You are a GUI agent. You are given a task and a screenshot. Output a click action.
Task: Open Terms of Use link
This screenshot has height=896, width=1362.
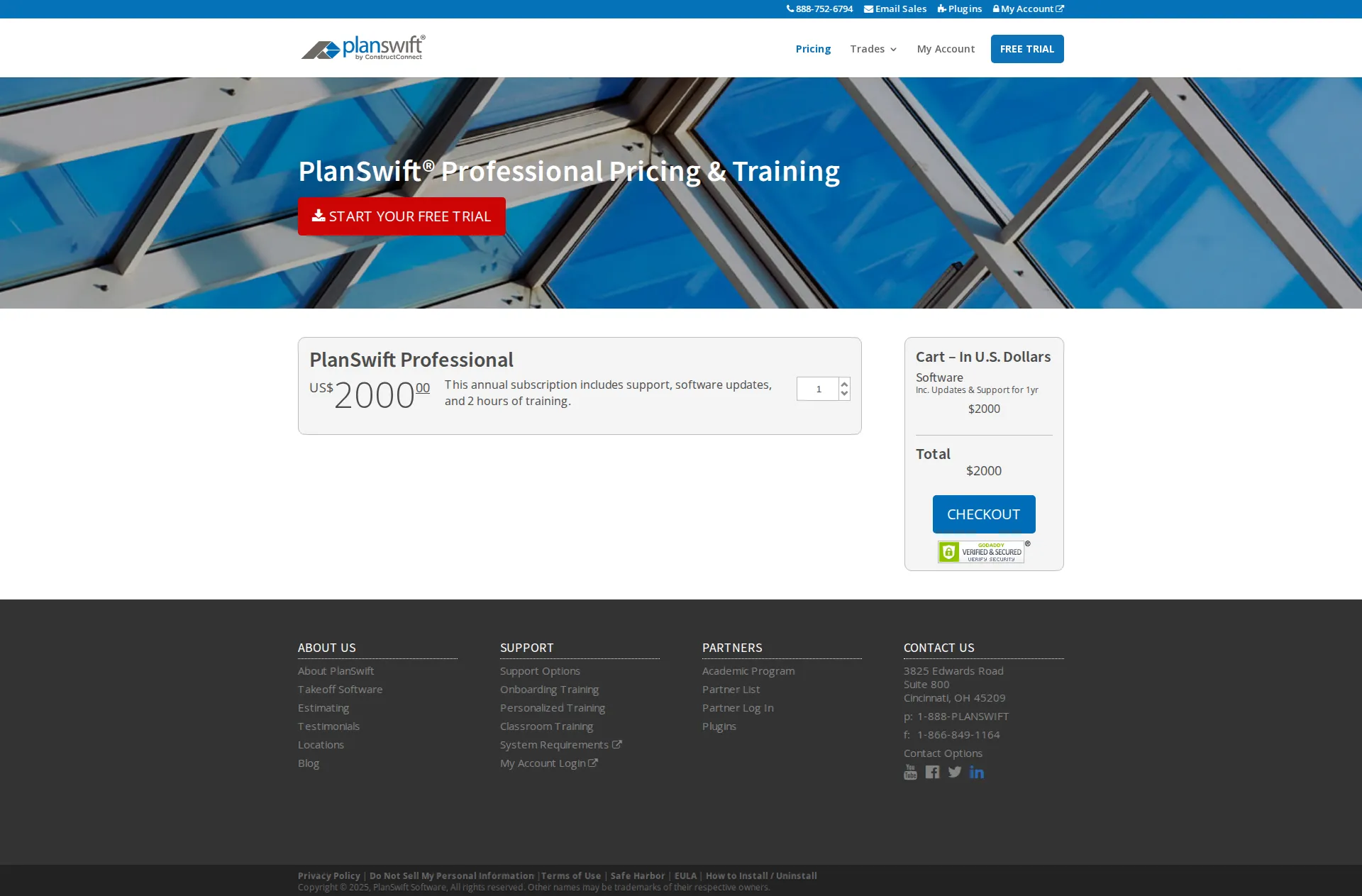pyautogui.click(x=571, y=876)
